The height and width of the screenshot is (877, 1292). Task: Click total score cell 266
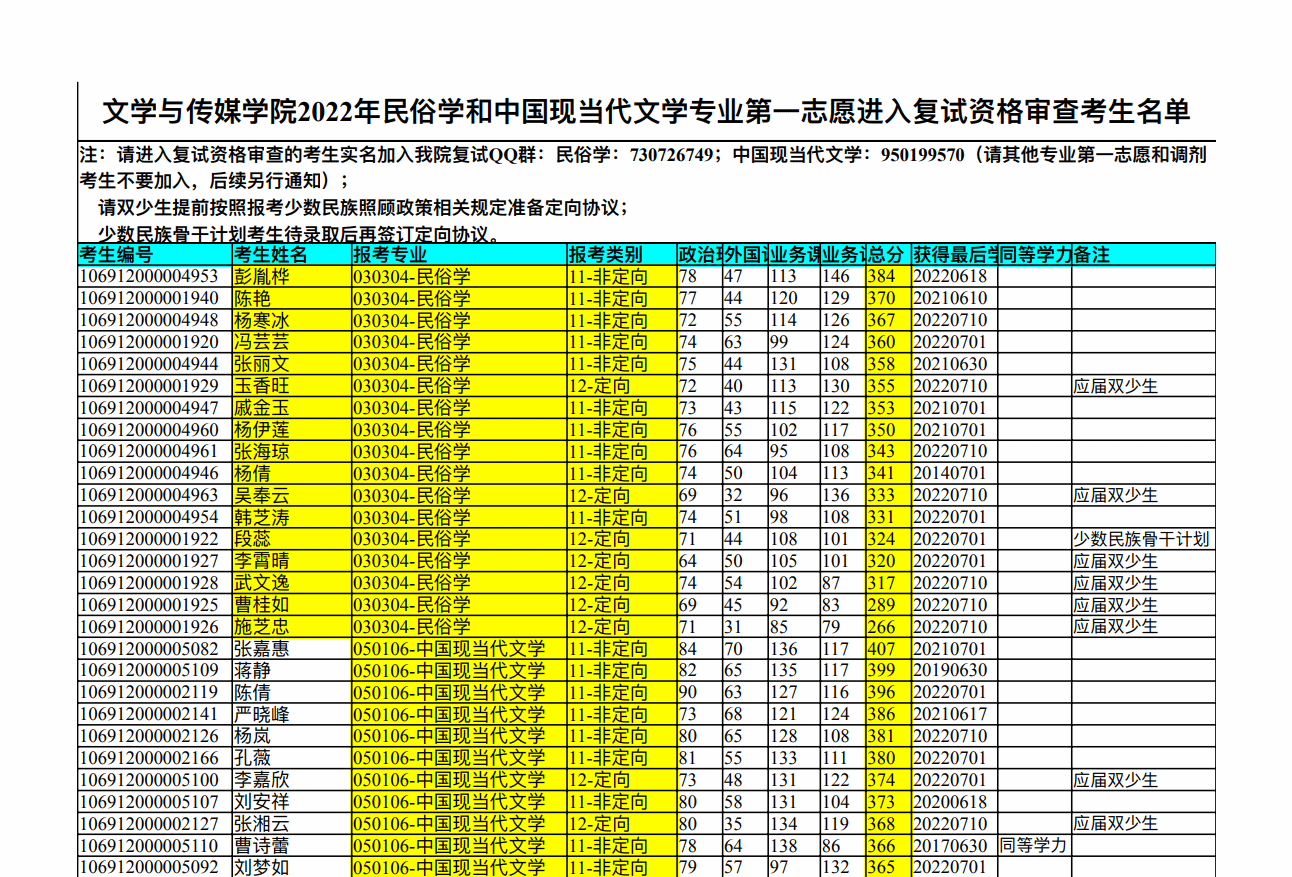[x=888, y=627]
